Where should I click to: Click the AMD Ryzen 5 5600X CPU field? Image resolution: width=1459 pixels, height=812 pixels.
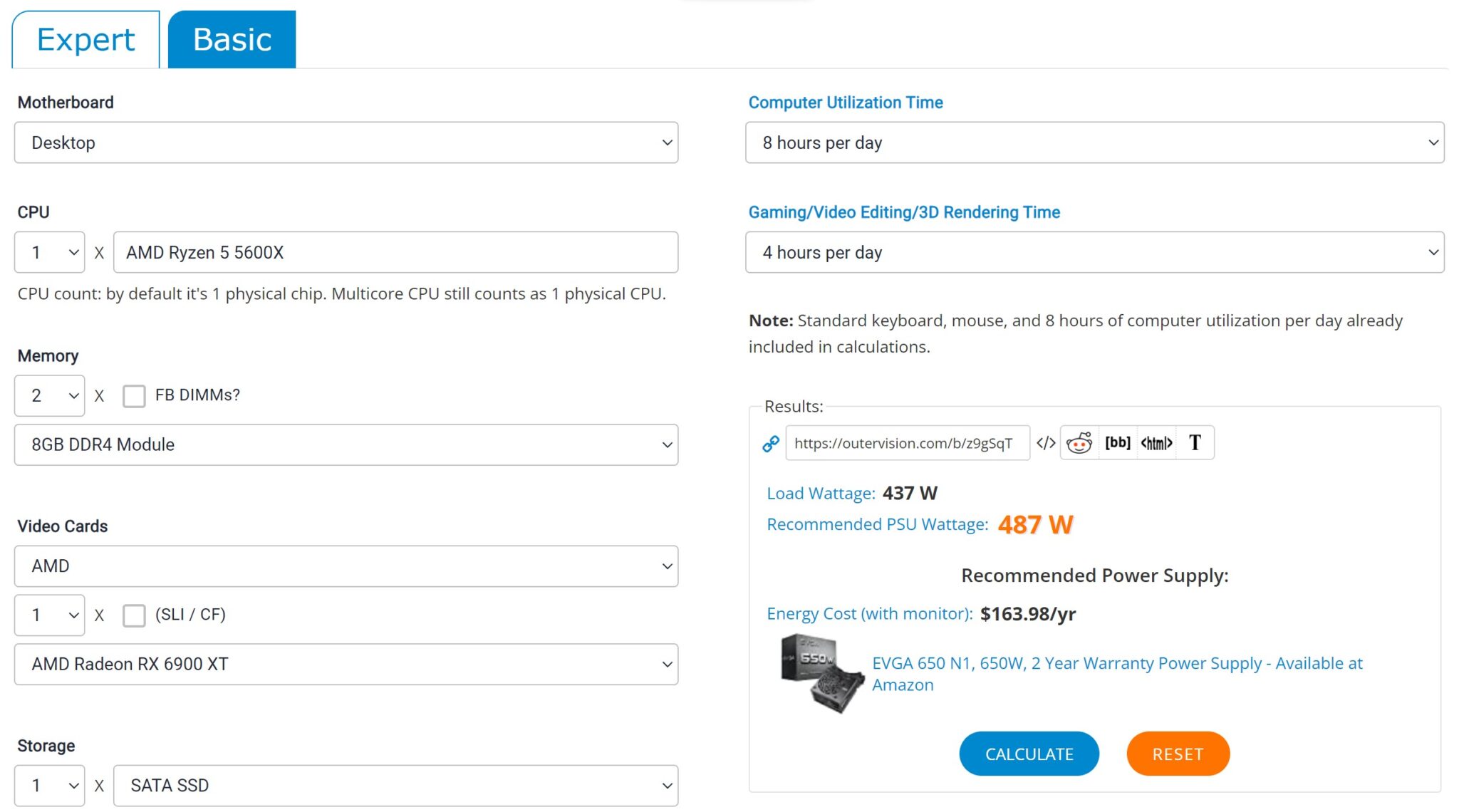[395, 252]
